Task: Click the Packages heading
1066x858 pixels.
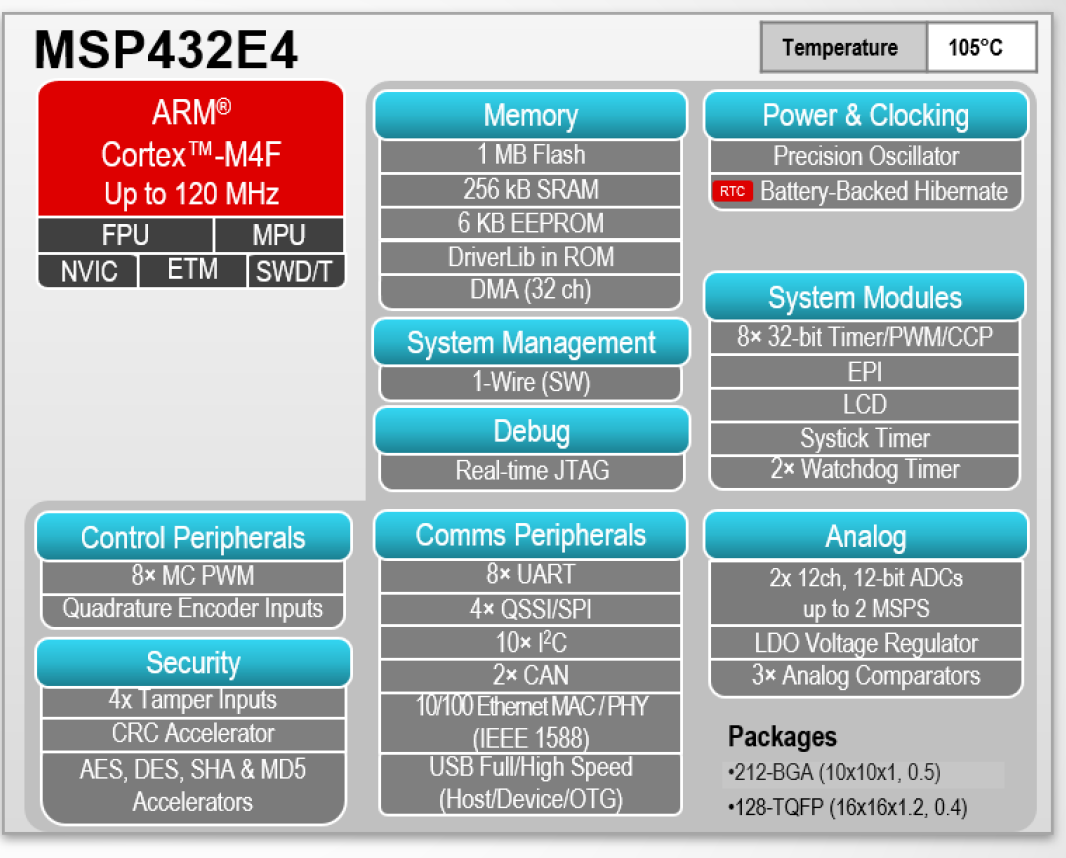Action: click(x=782, y=737)
